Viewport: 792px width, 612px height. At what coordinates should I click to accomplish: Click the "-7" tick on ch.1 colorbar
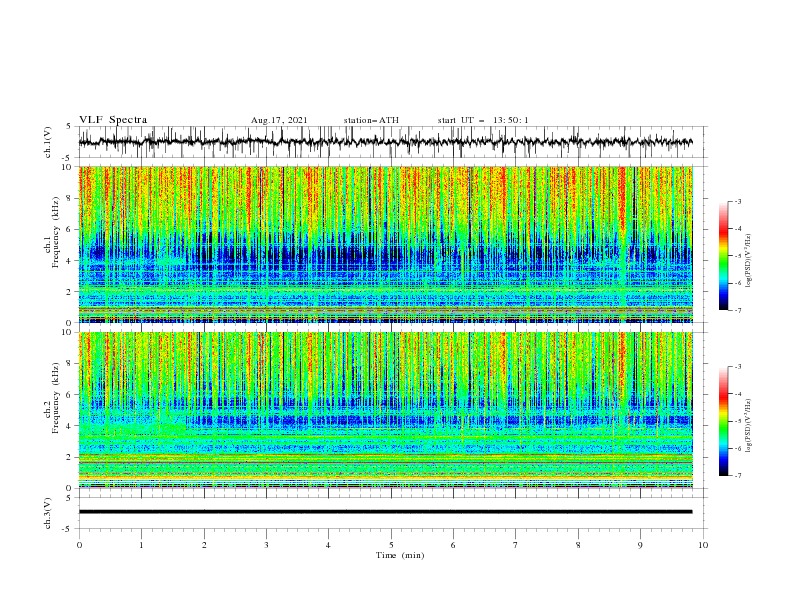737,310
